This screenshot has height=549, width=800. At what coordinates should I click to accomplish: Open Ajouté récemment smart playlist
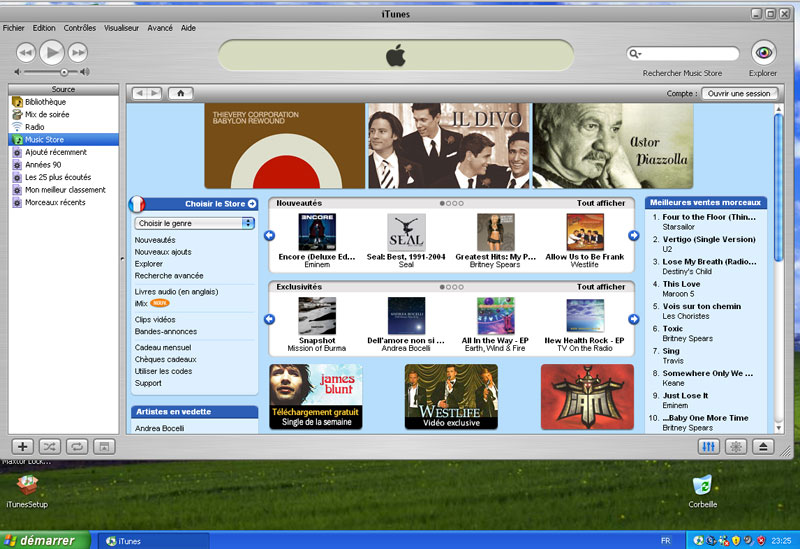(64, 152)
